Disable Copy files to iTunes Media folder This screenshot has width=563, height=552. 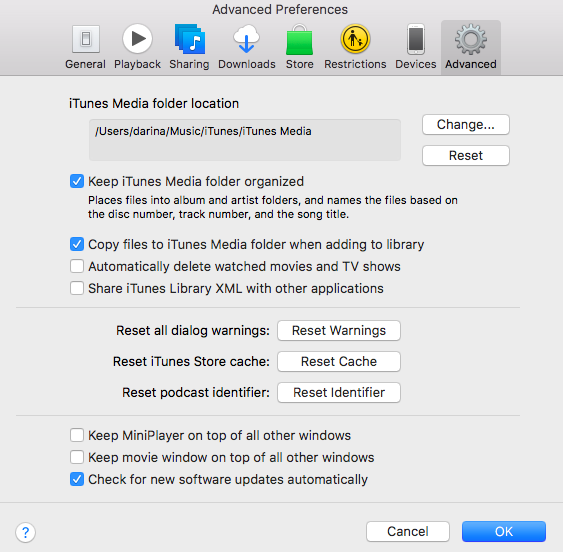tap(77, 244)
